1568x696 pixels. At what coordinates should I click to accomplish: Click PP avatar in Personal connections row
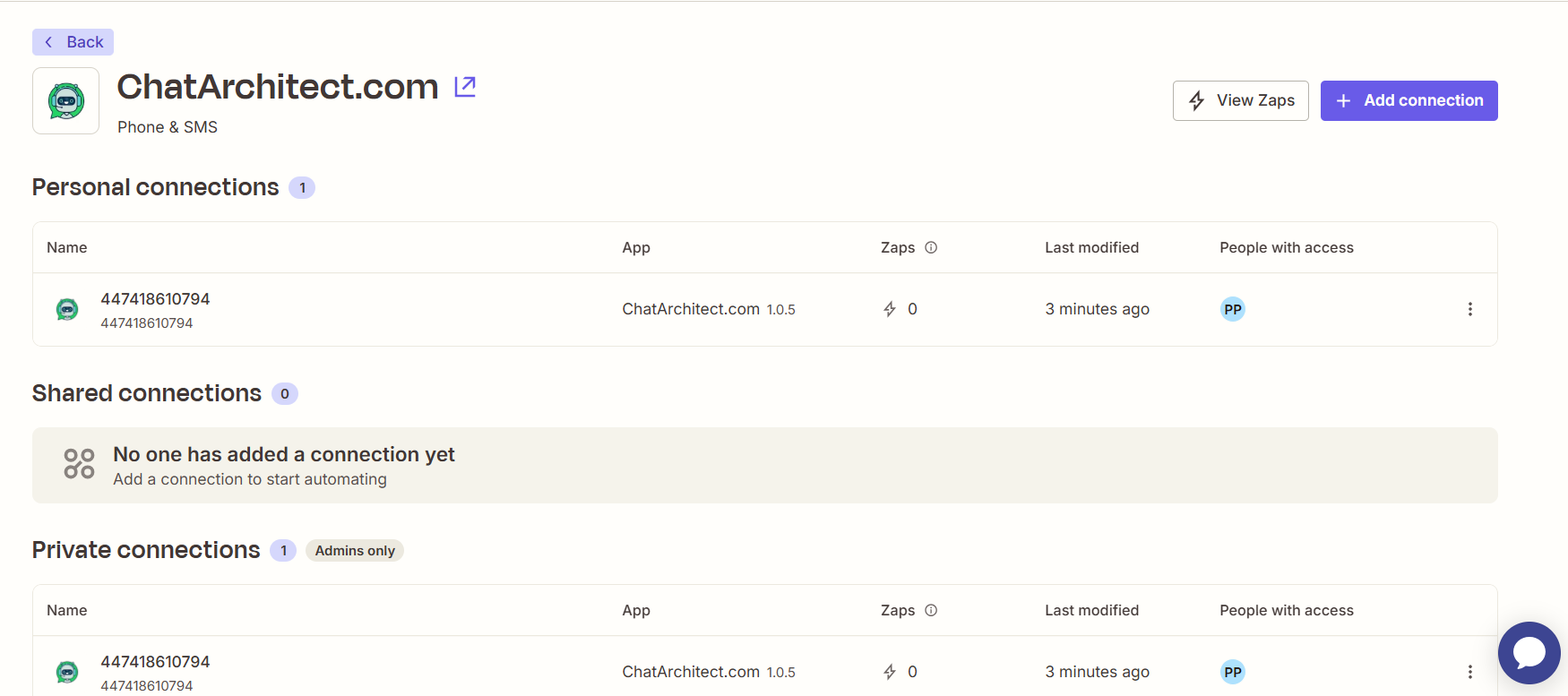1233,310
